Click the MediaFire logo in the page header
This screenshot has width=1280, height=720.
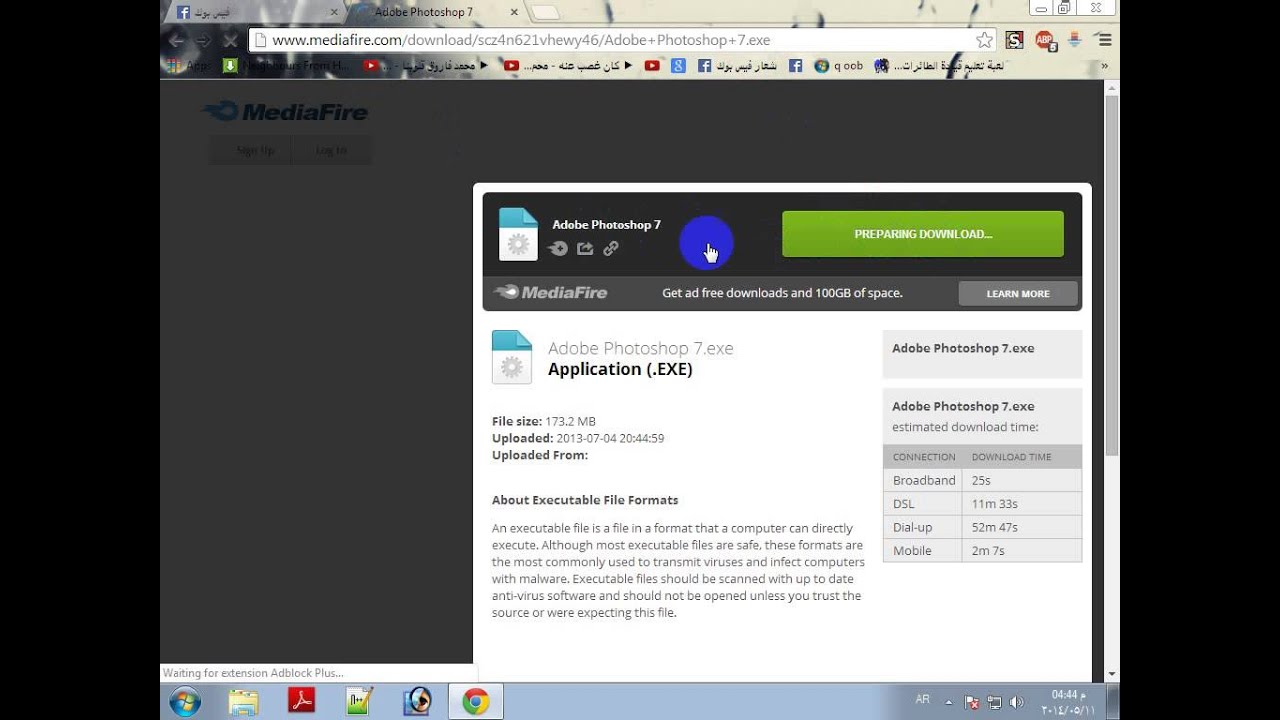[286, 112]
